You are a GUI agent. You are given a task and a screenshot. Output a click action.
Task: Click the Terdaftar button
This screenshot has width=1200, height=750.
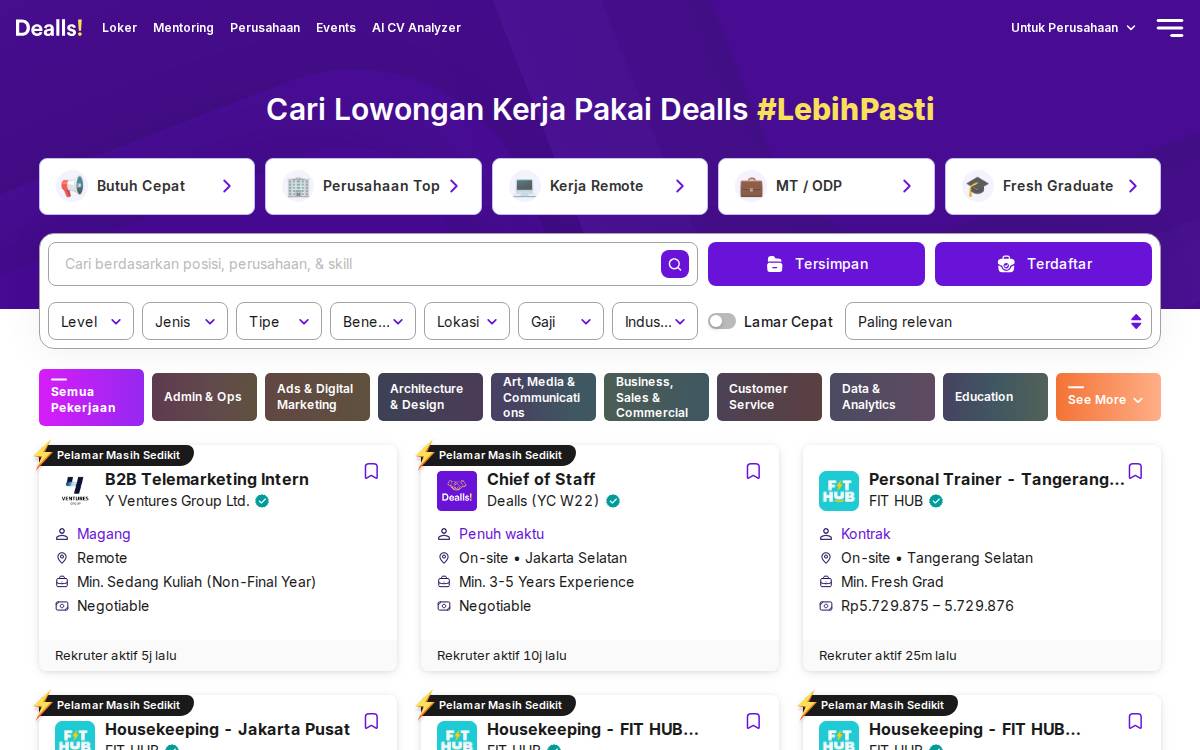click(1043, 264)
